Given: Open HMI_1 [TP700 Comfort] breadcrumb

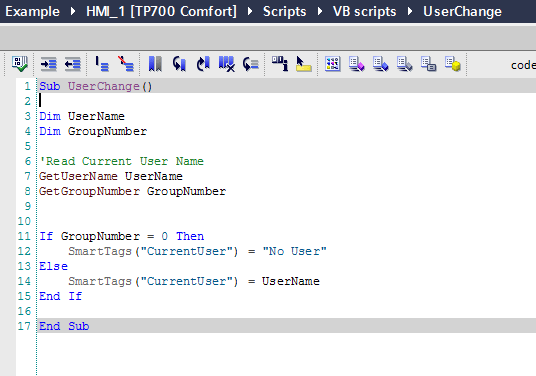Looking at the screenshot, I should coord(161,12).
